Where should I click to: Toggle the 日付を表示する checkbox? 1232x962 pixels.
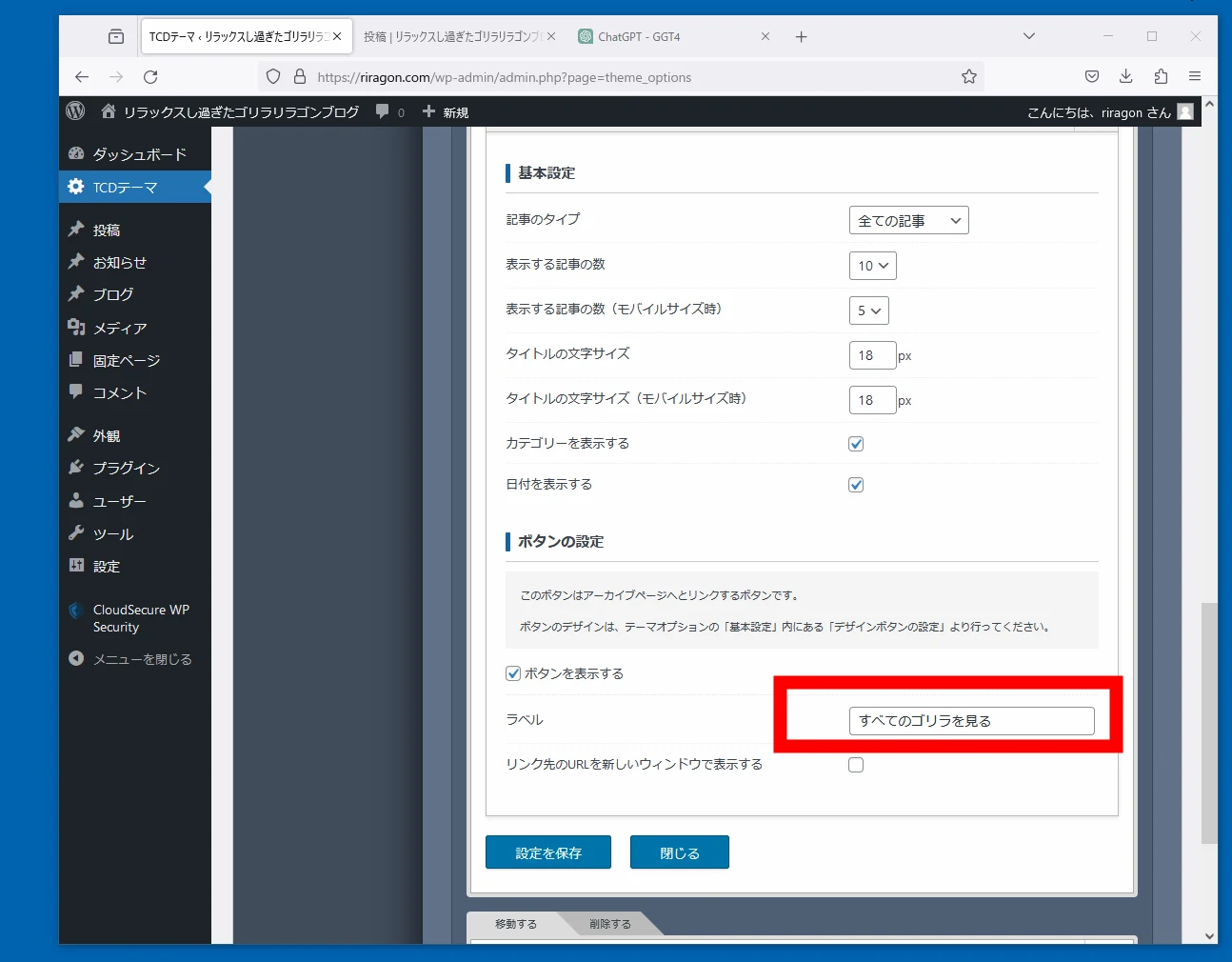click(x=856, y=485)
